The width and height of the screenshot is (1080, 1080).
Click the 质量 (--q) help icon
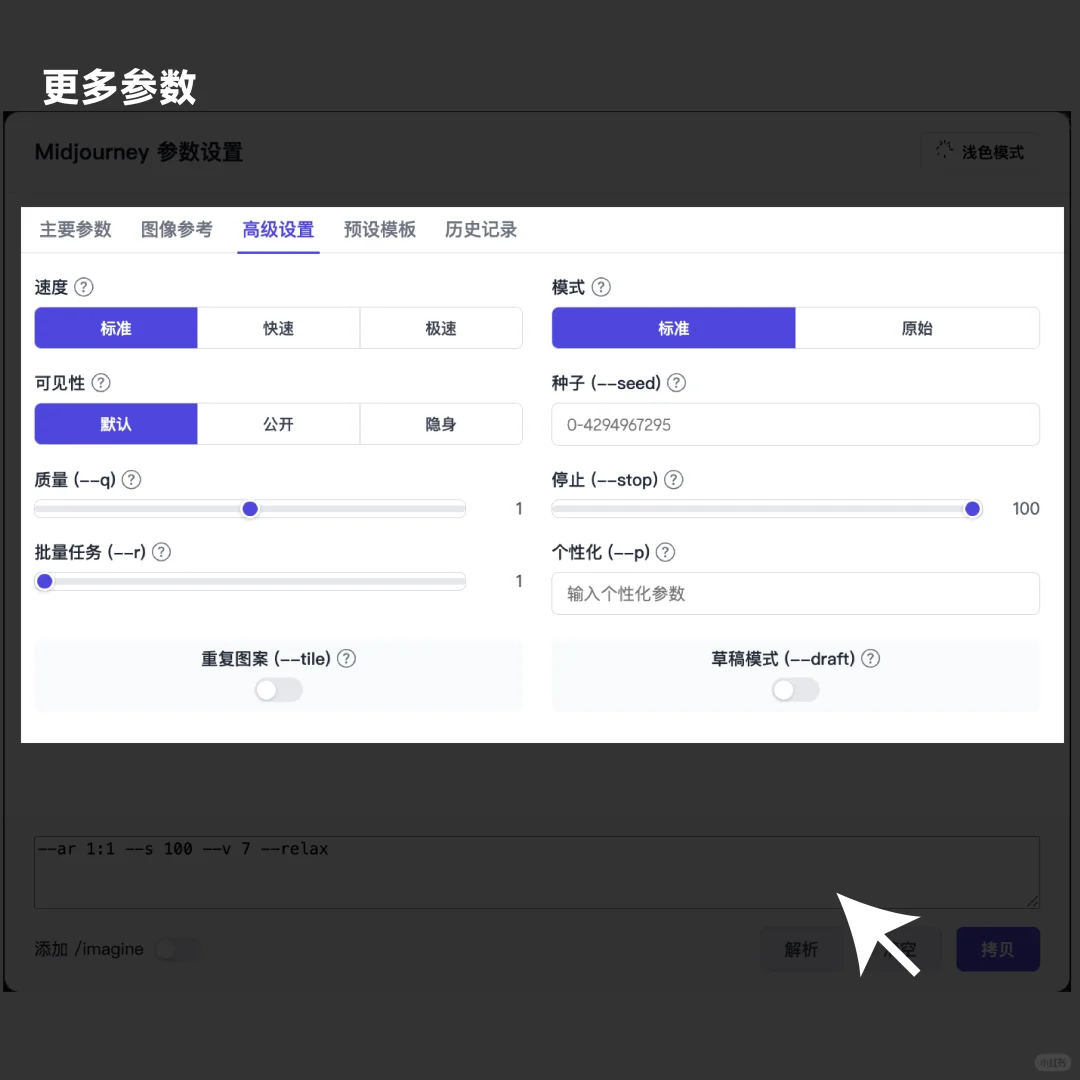(x=131, y=479)
